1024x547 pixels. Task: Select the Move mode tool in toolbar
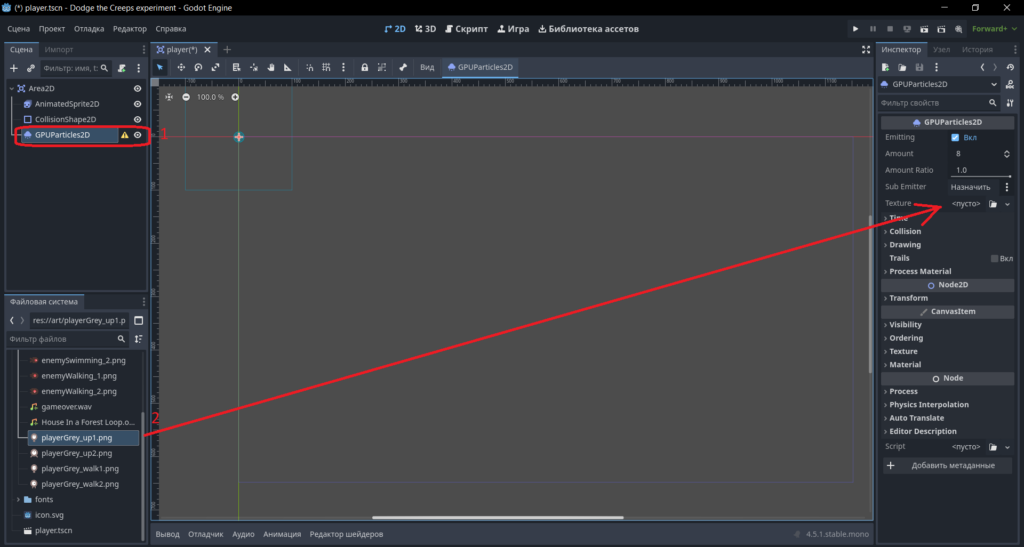(181, 67)
